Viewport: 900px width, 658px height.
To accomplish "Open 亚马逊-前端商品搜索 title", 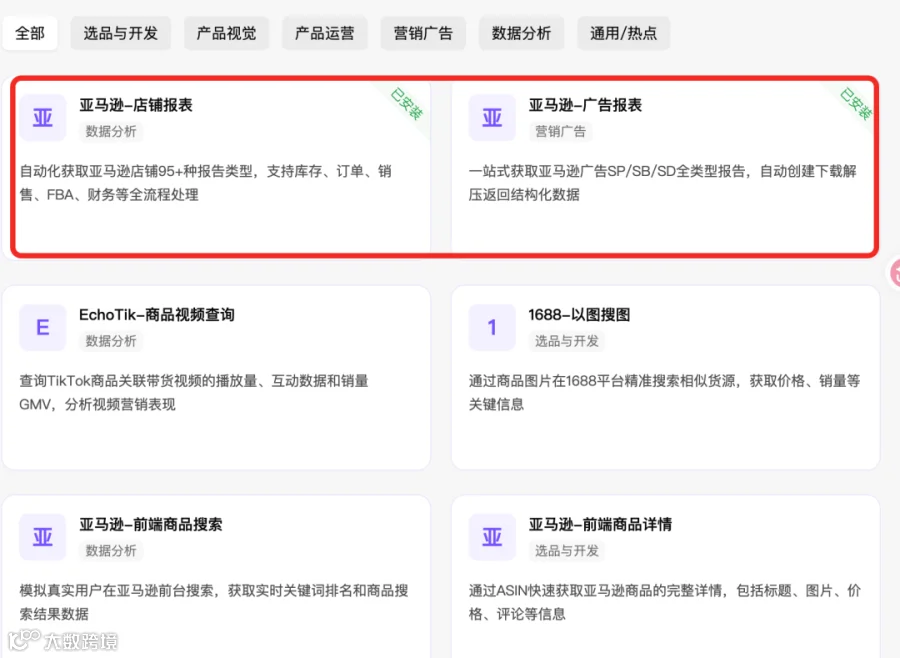I will tap(151, 524).
